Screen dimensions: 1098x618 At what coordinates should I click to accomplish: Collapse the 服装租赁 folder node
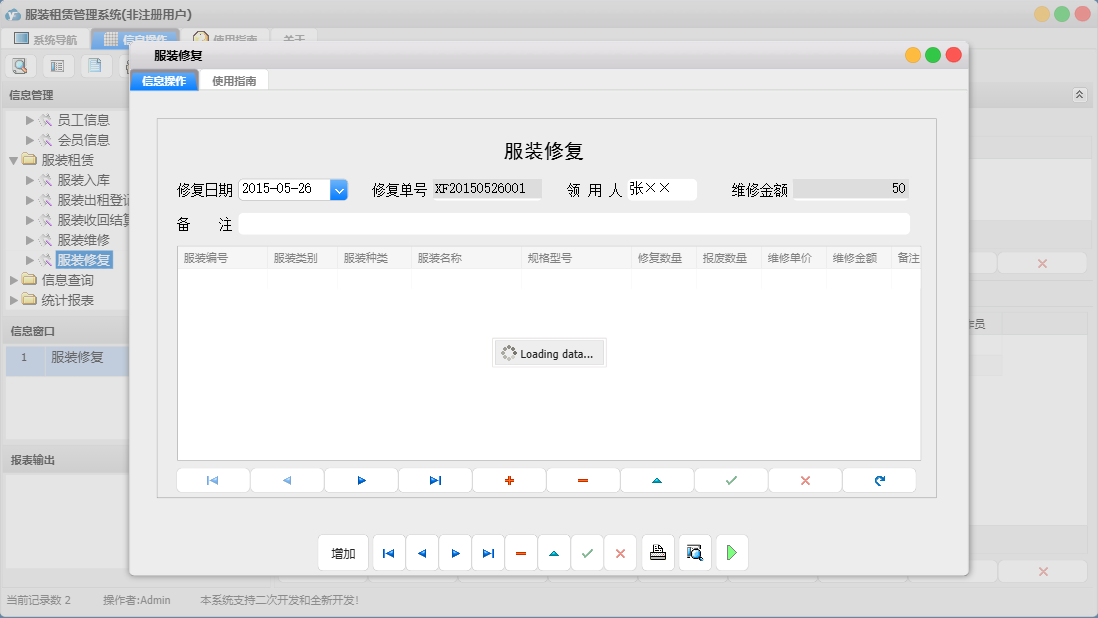pos(14,160)
